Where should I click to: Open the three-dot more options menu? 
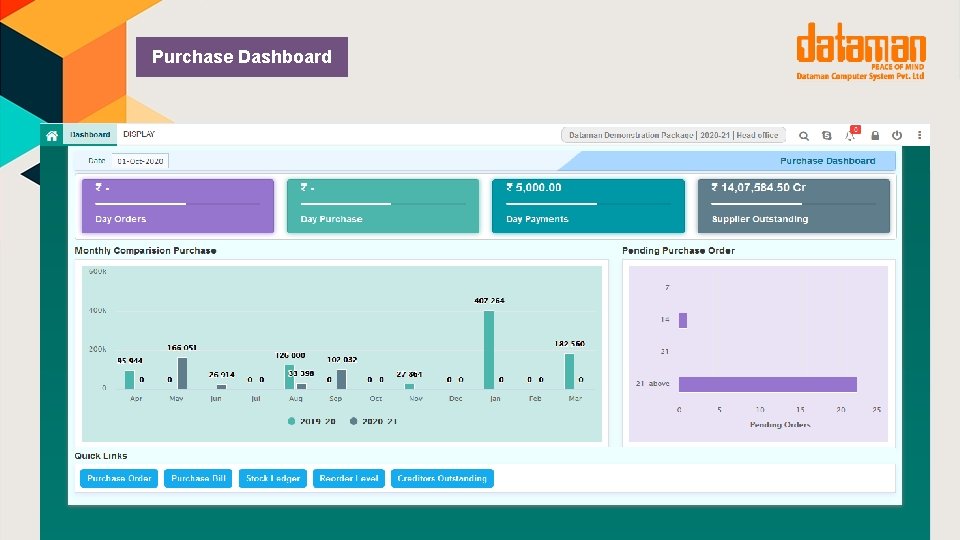[920, 135]
